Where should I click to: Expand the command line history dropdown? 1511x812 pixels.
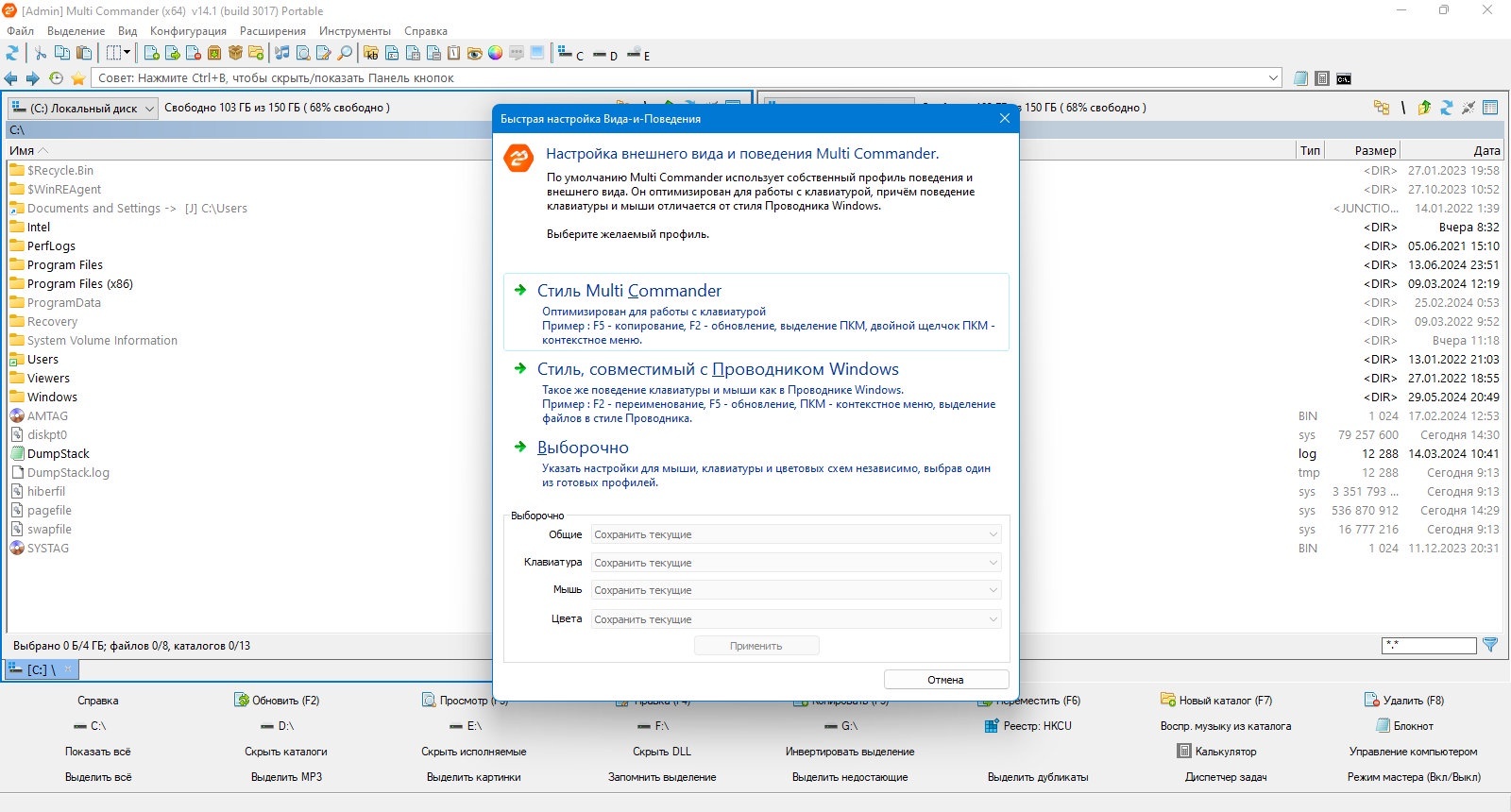pyautogui.click(x=1273, y=78)
